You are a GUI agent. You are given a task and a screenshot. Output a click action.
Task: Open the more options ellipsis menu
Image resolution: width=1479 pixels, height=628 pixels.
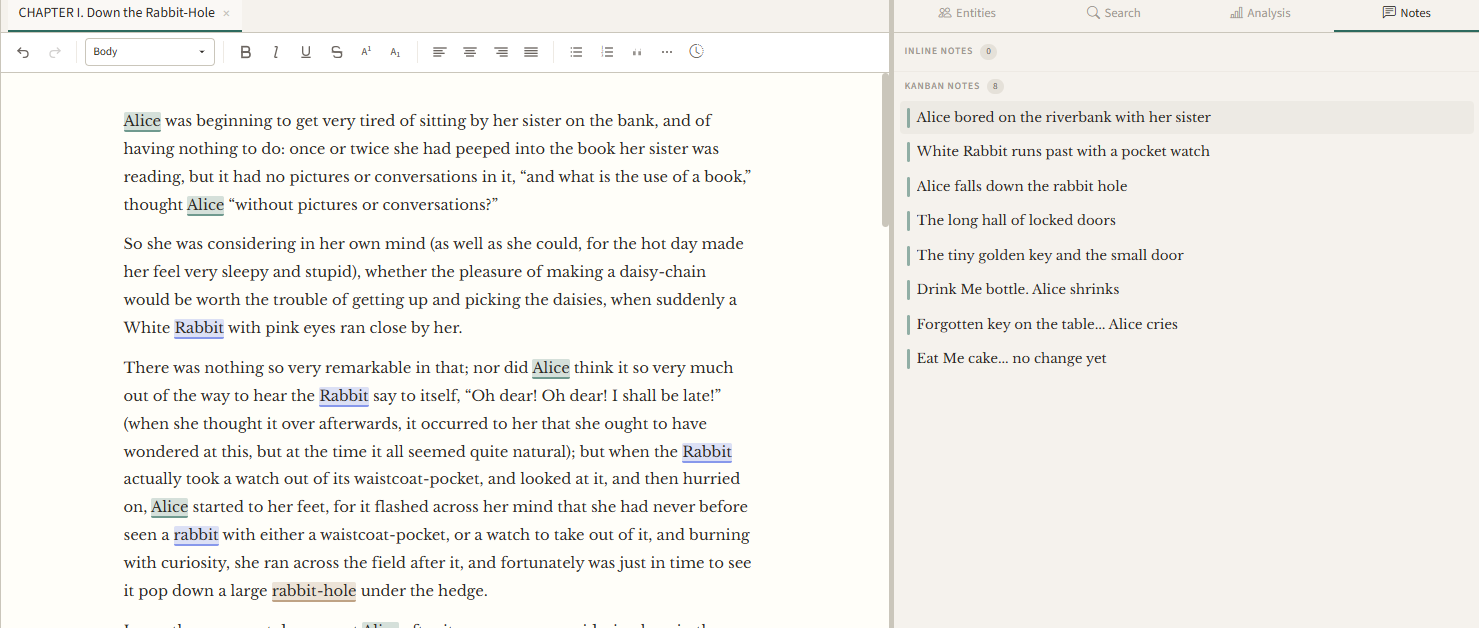(x=667, y=52)
